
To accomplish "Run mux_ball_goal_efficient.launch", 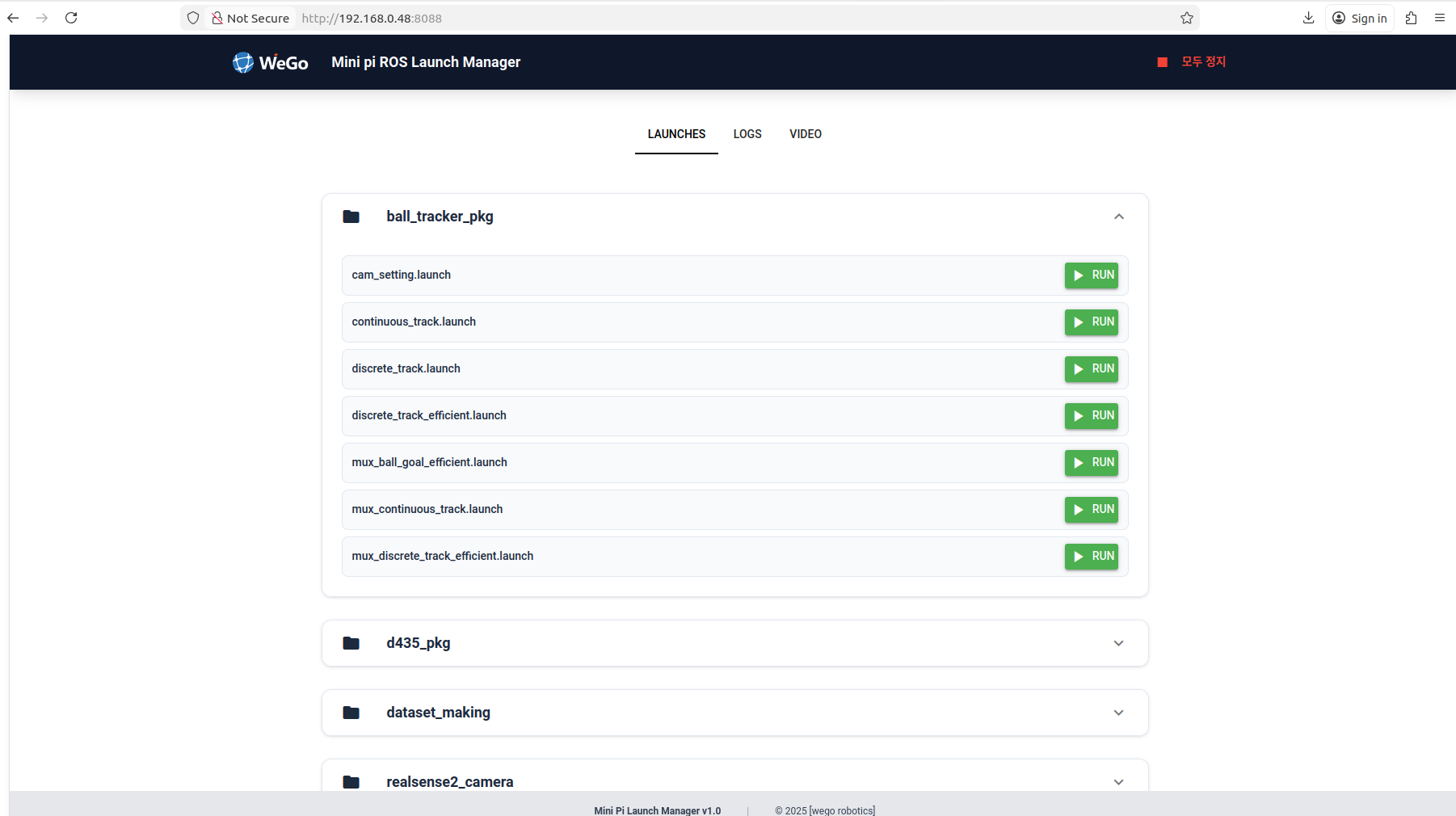I will (x=1091, y=463).
